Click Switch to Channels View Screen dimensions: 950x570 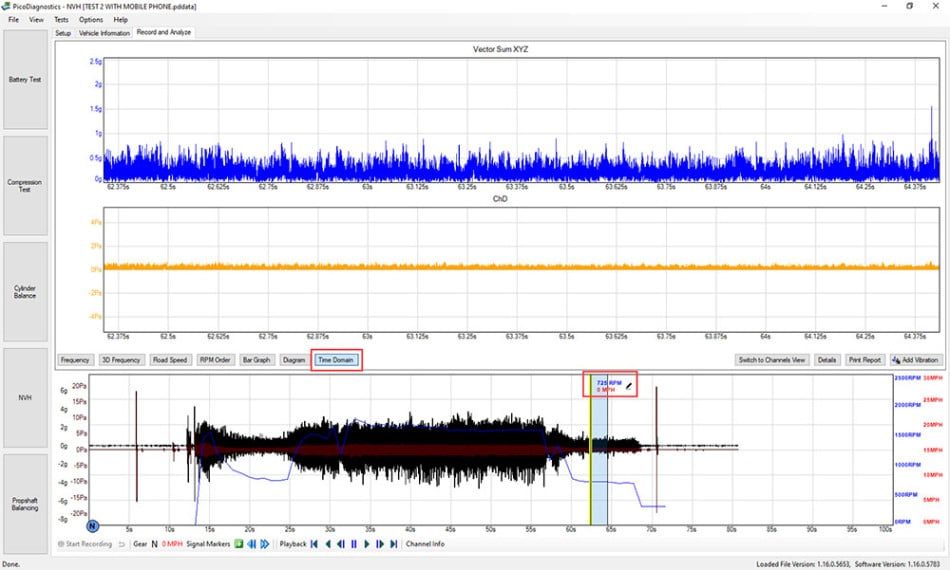(x=772, y=360)
